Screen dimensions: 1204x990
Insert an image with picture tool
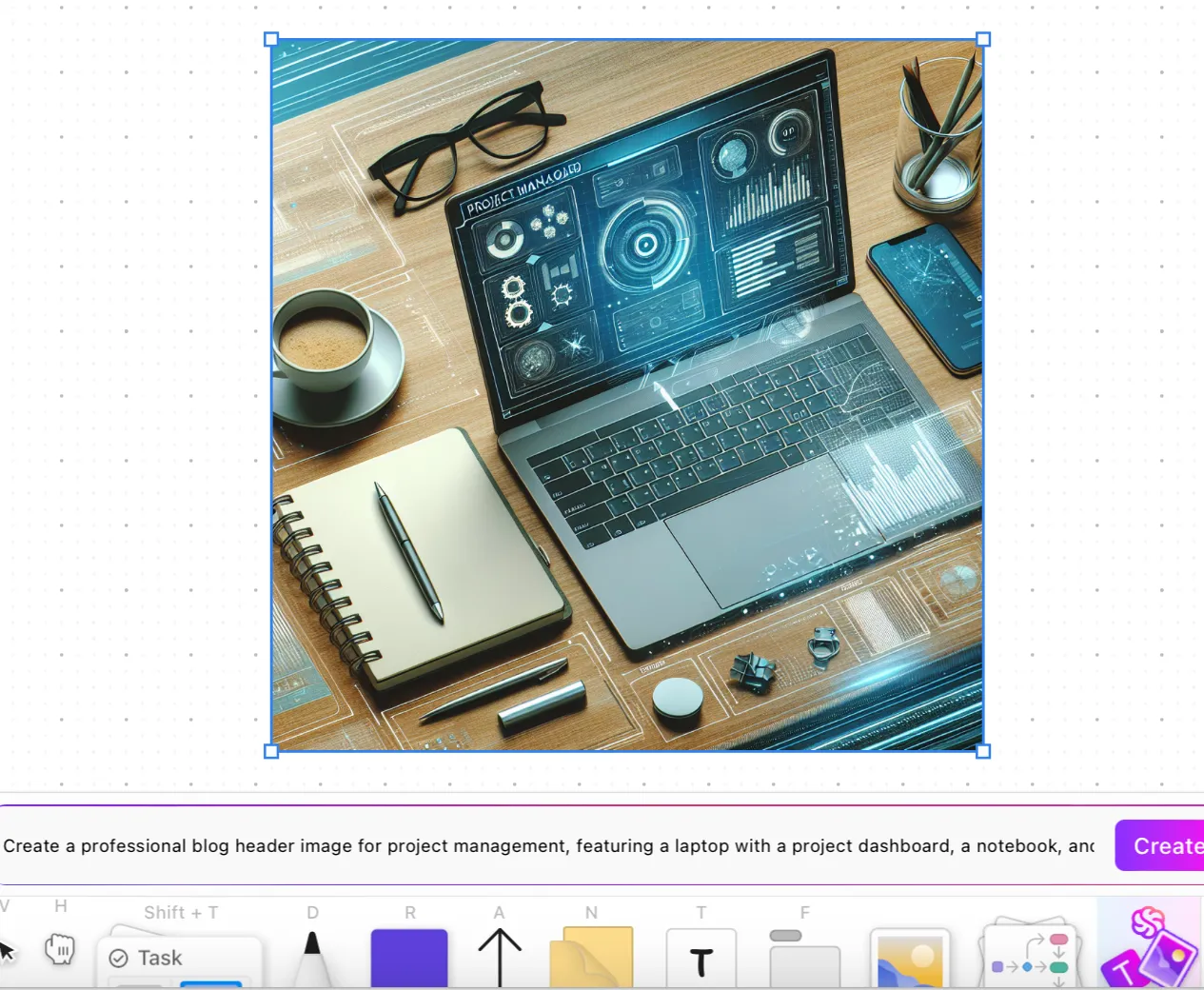coord(910,960)
